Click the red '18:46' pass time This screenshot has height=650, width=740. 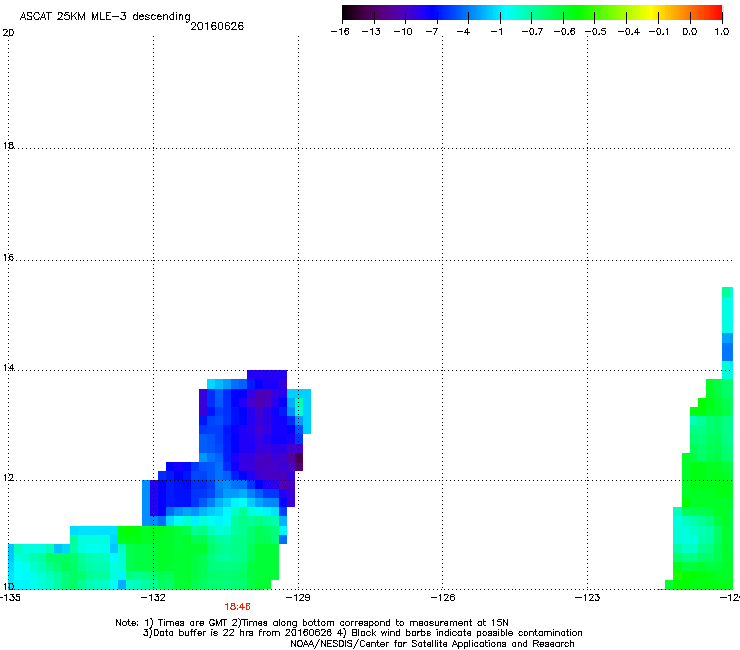[x=237, y=607]
